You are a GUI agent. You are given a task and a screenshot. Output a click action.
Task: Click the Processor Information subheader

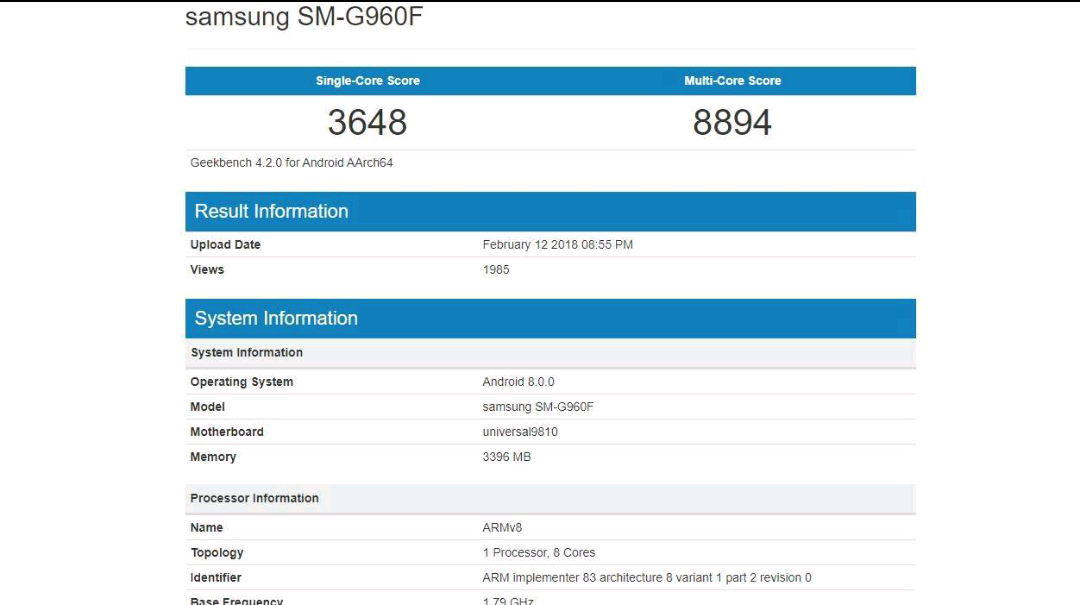(254, 499)
